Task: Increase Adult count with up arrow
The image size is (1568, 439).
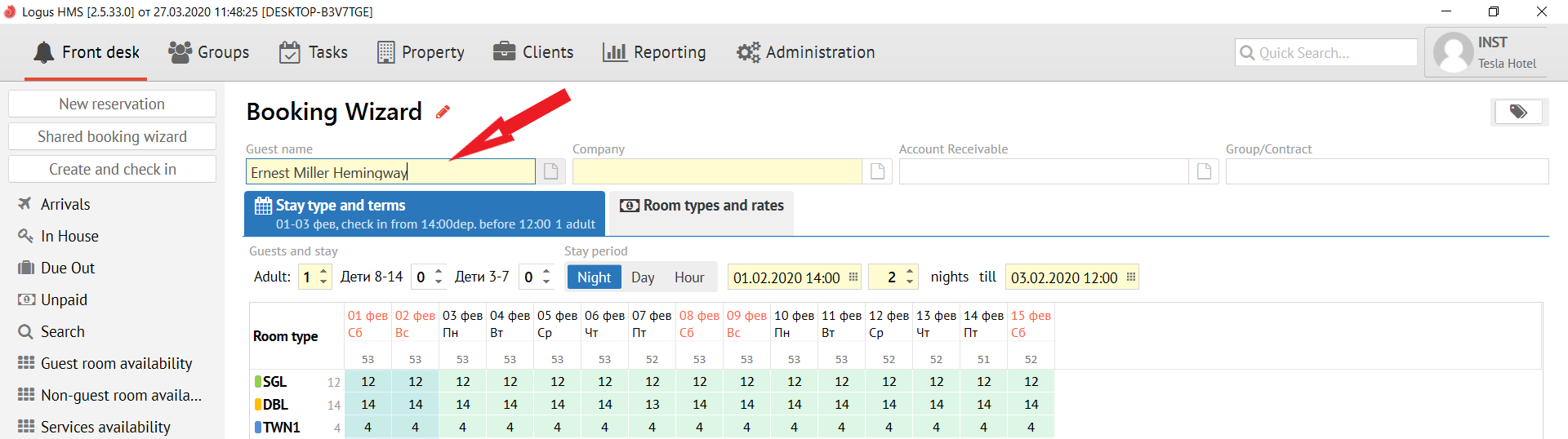Action: pyautogui.click(x=324, y=272)
